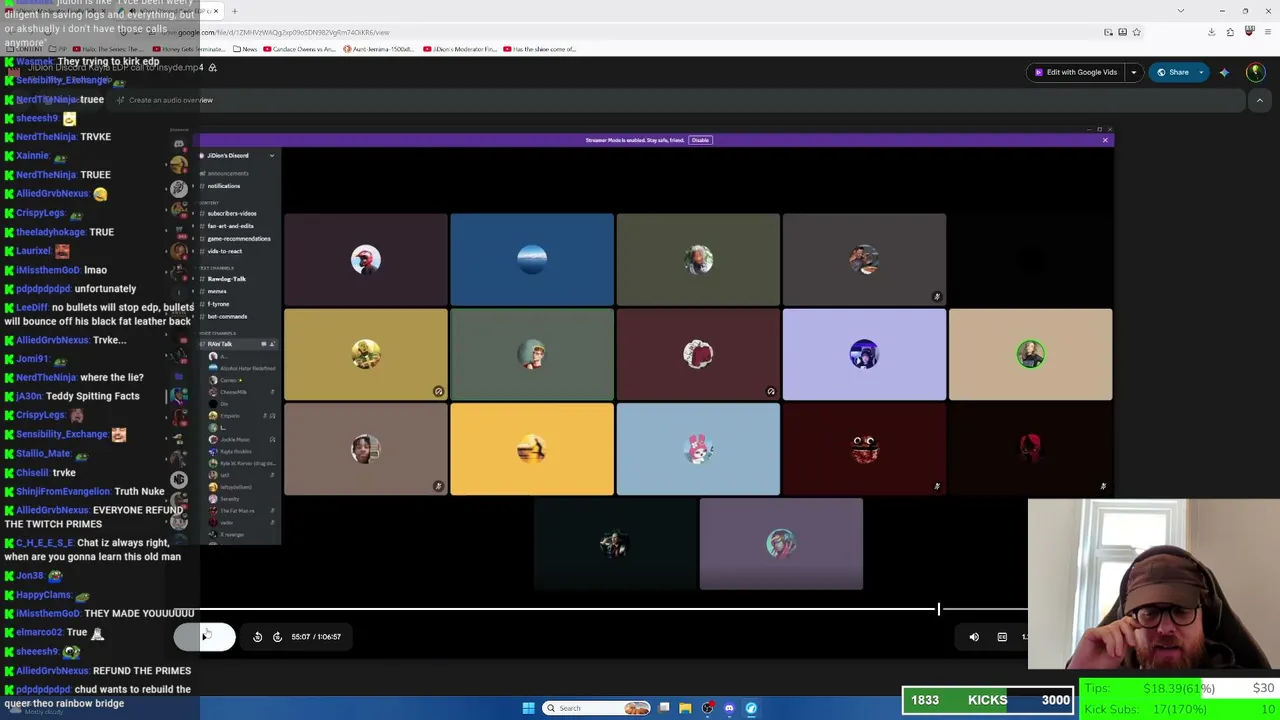
Task: Skip the video forward ten seconds
Action: point(277,637)
